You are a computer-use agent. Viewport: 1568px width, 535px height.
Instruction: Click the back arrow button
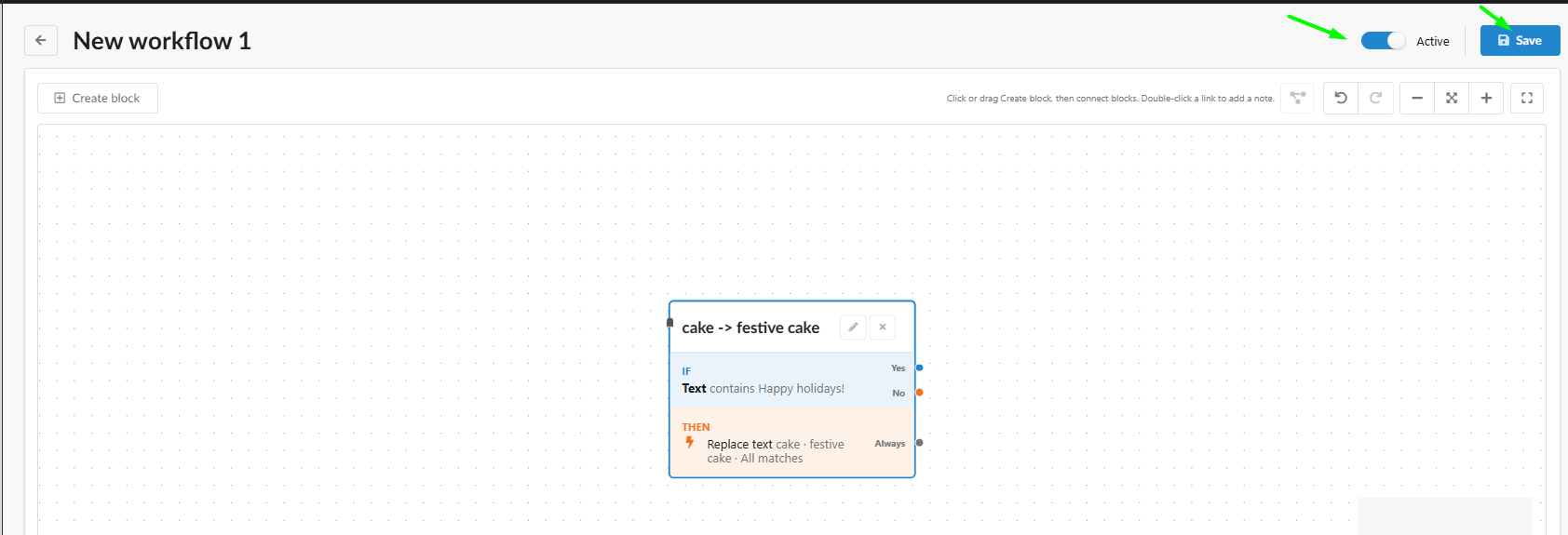coord(40,40)
